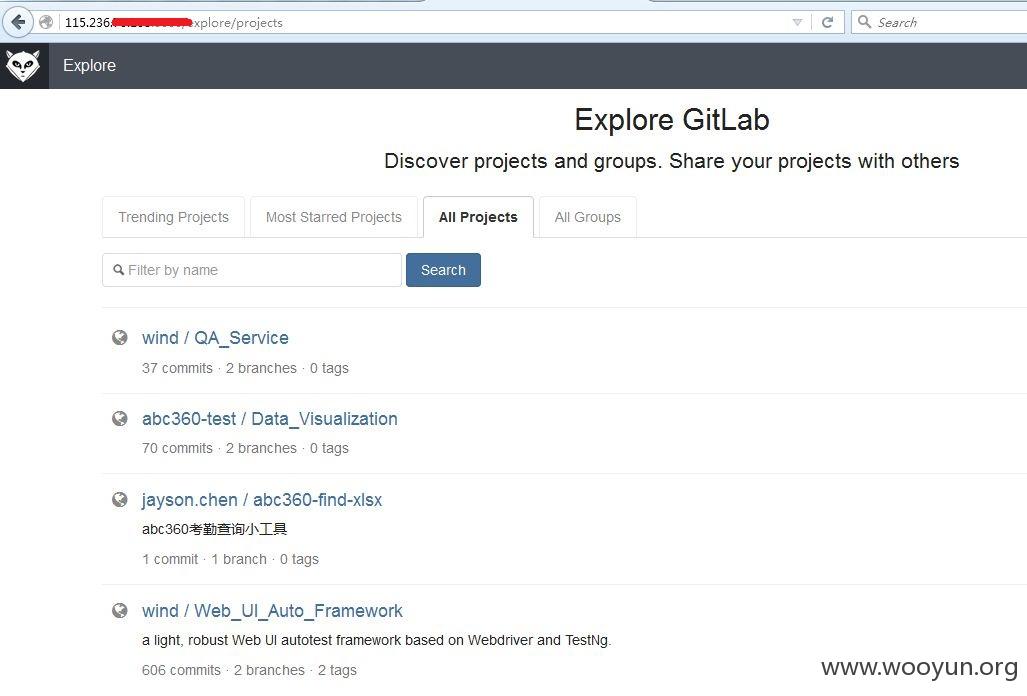Click '1 branch' under abc360-find-xlsx

(x=239, y=559)
